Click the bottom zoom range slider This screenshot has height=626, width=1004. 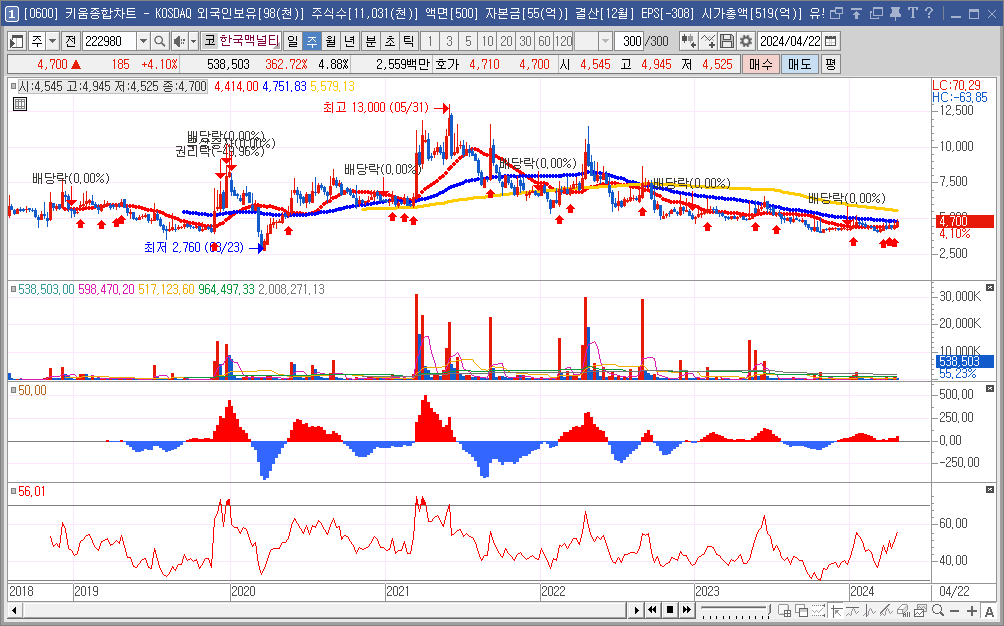(x=734, y=609)
